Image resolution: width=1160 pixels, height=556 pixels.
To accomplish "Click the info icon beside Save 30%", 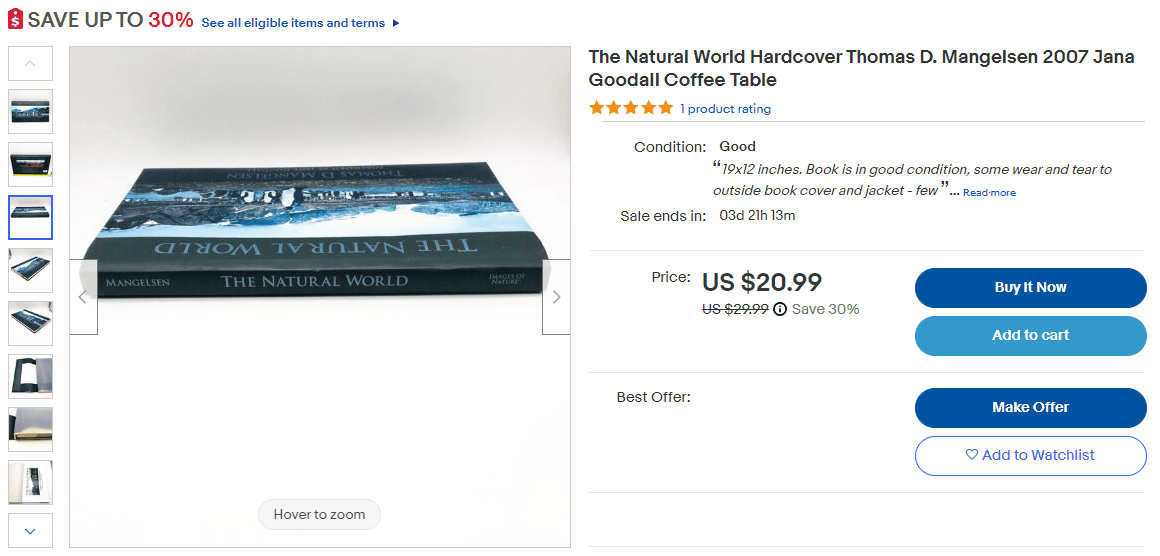I will (x=780, y=309).
